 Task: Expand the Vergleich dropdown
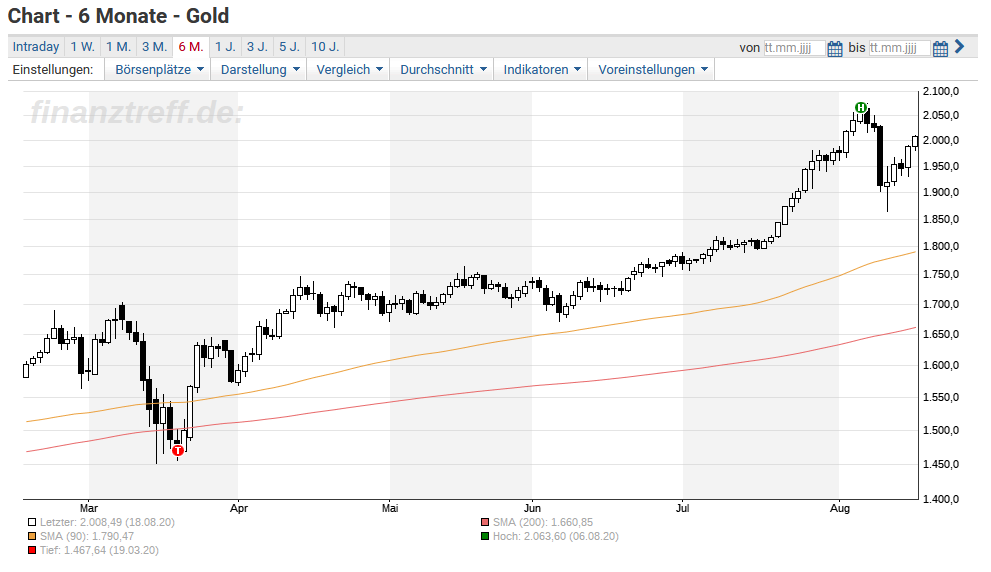tap(349, 70)
